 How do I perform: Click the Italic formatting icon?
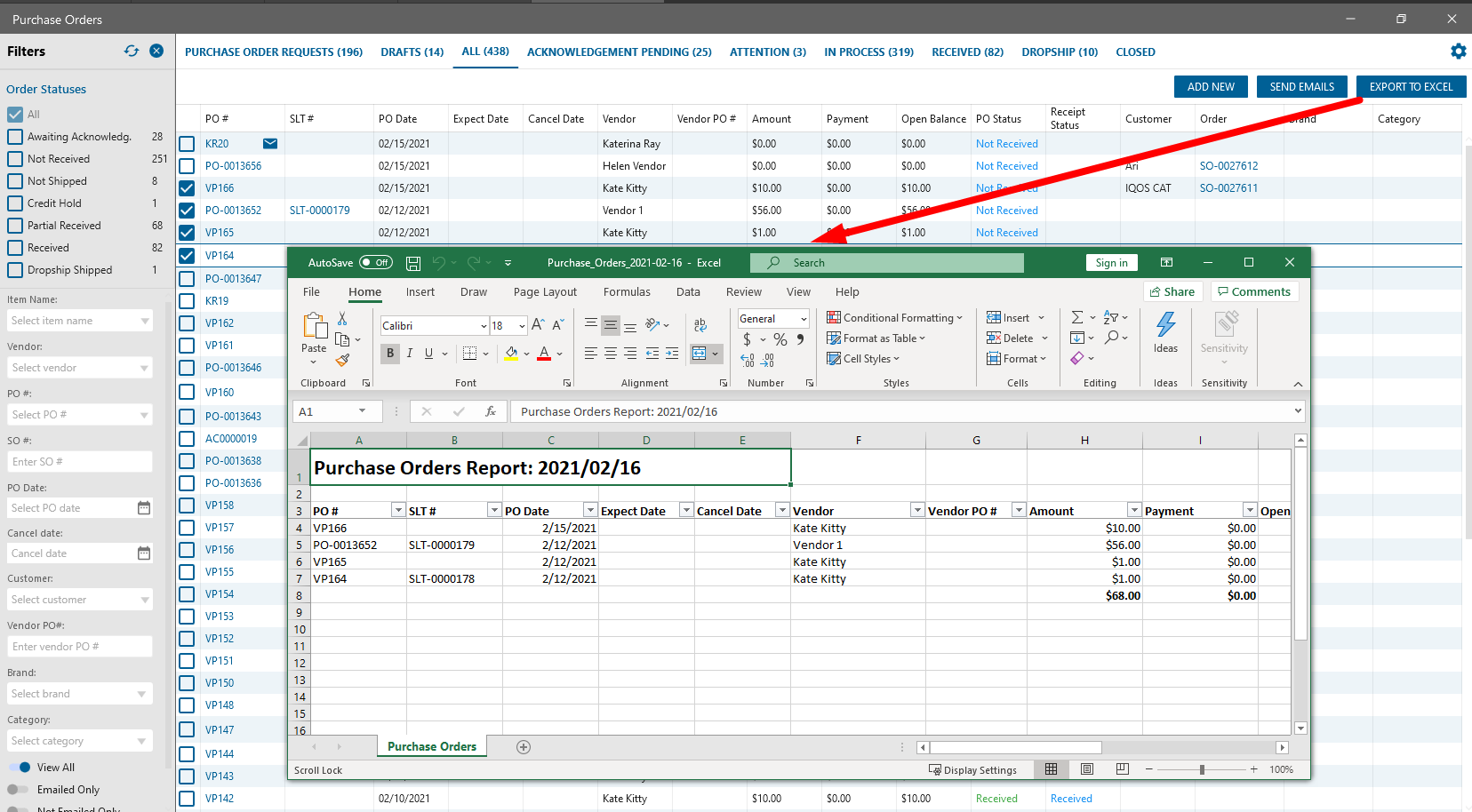click(x=410, y=354)
